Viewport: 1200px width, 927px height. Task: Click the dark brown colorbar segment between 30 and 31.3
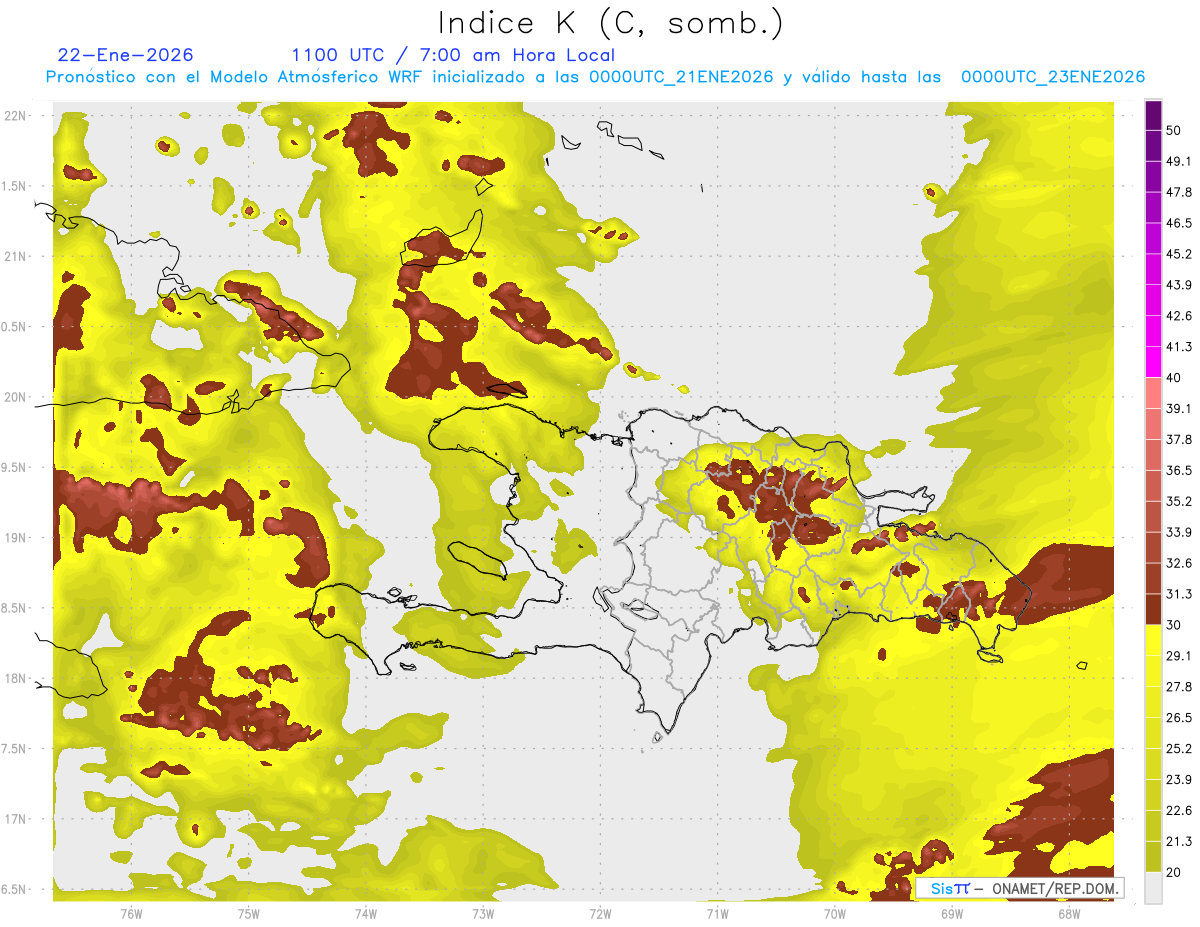1153,610
